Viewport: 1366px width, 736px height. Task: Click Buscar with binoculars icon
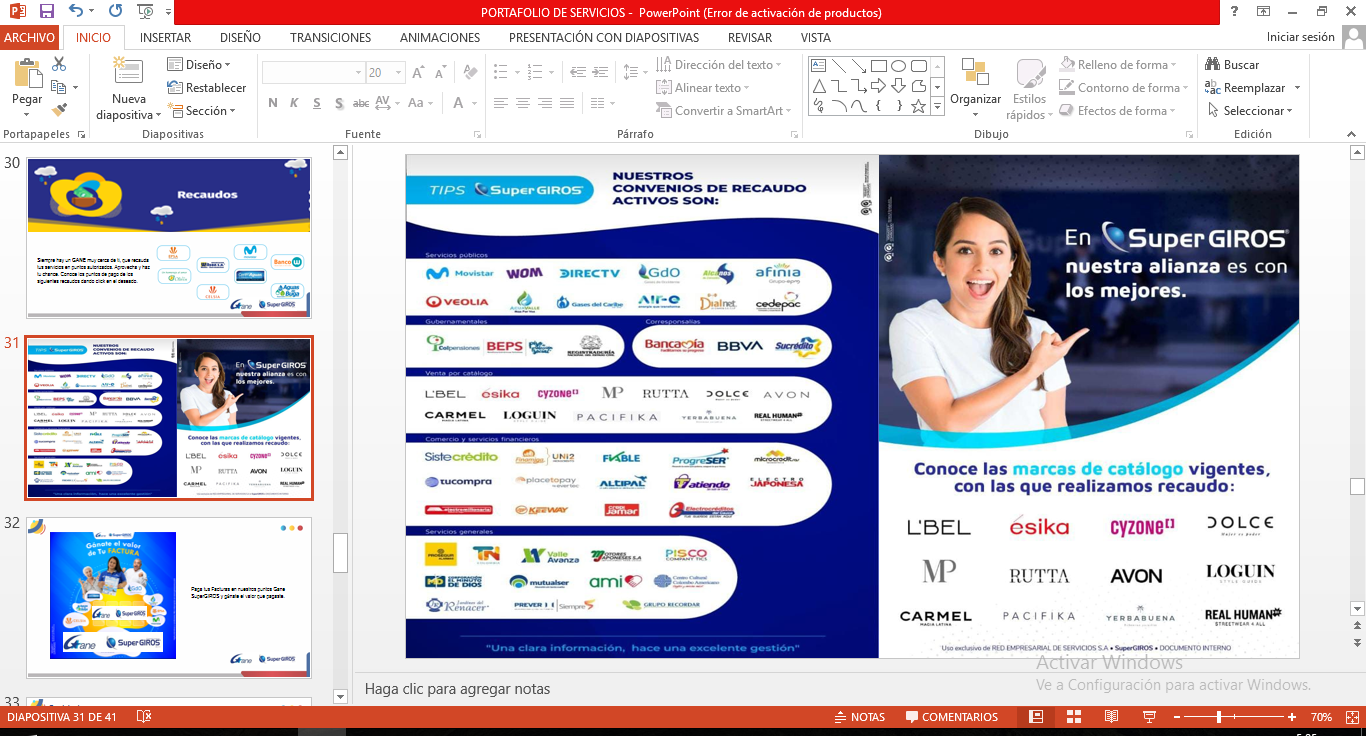pos(1232,65)
